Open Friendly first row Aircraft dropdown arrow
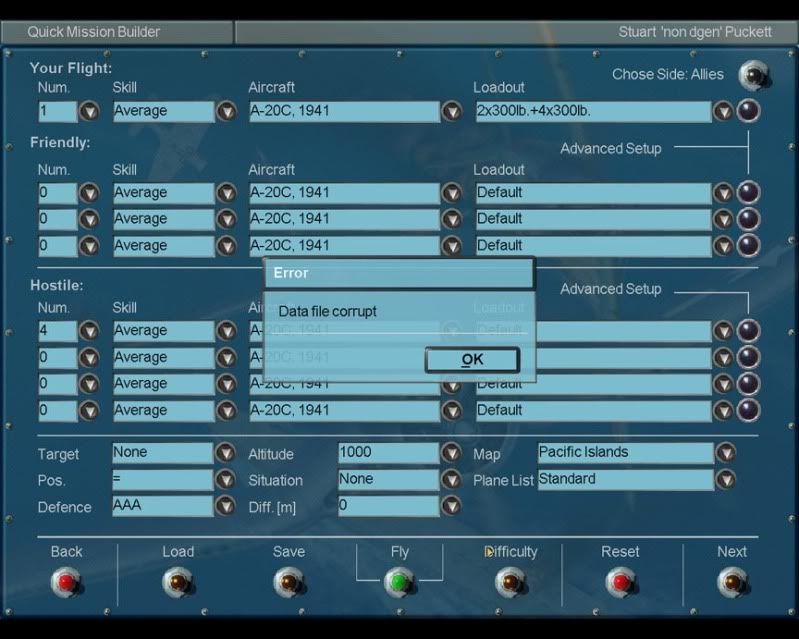 tap(451, 193)
